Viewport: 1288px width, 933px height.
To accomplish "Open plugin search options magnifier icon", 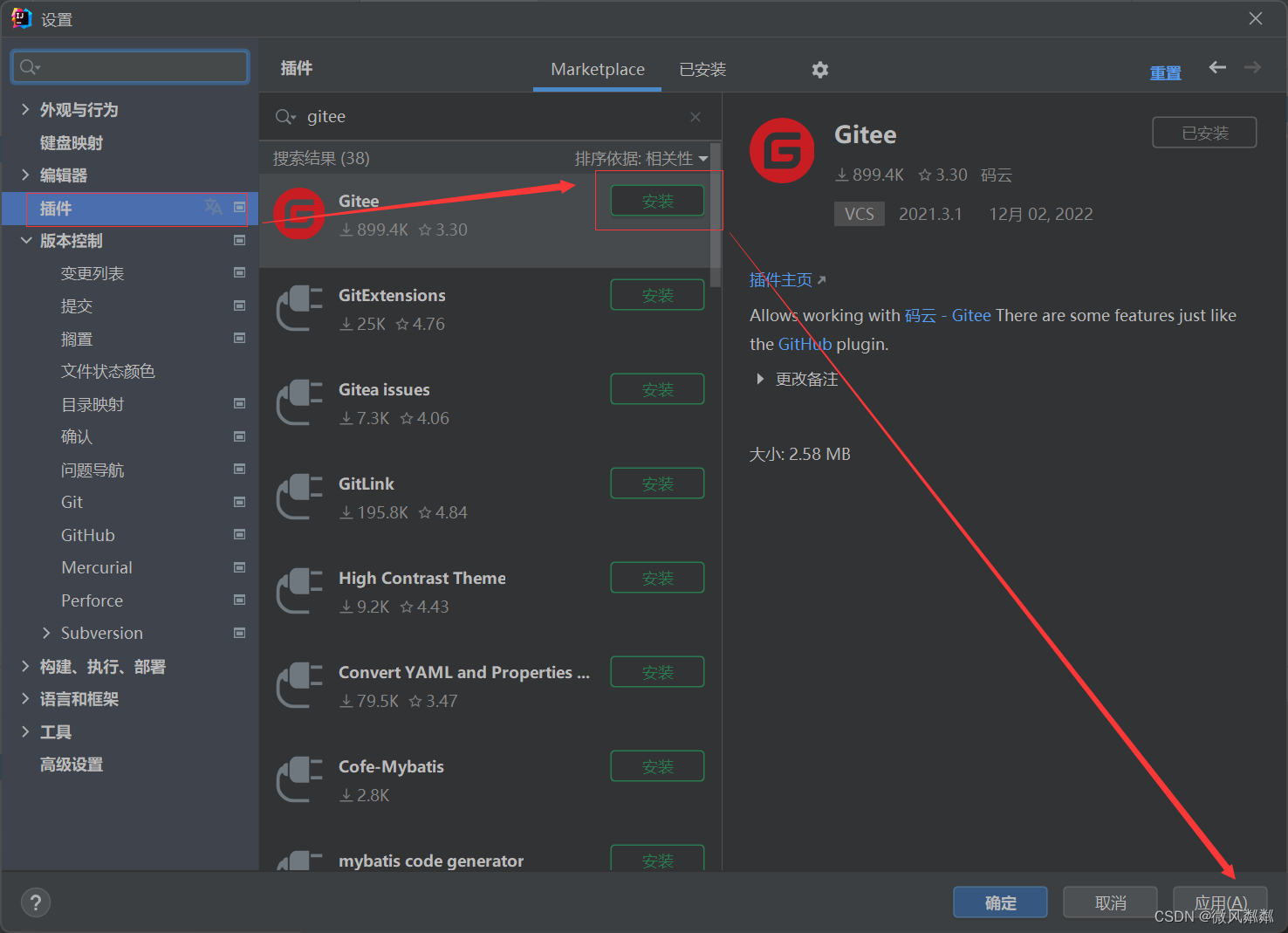I will 286,117.
